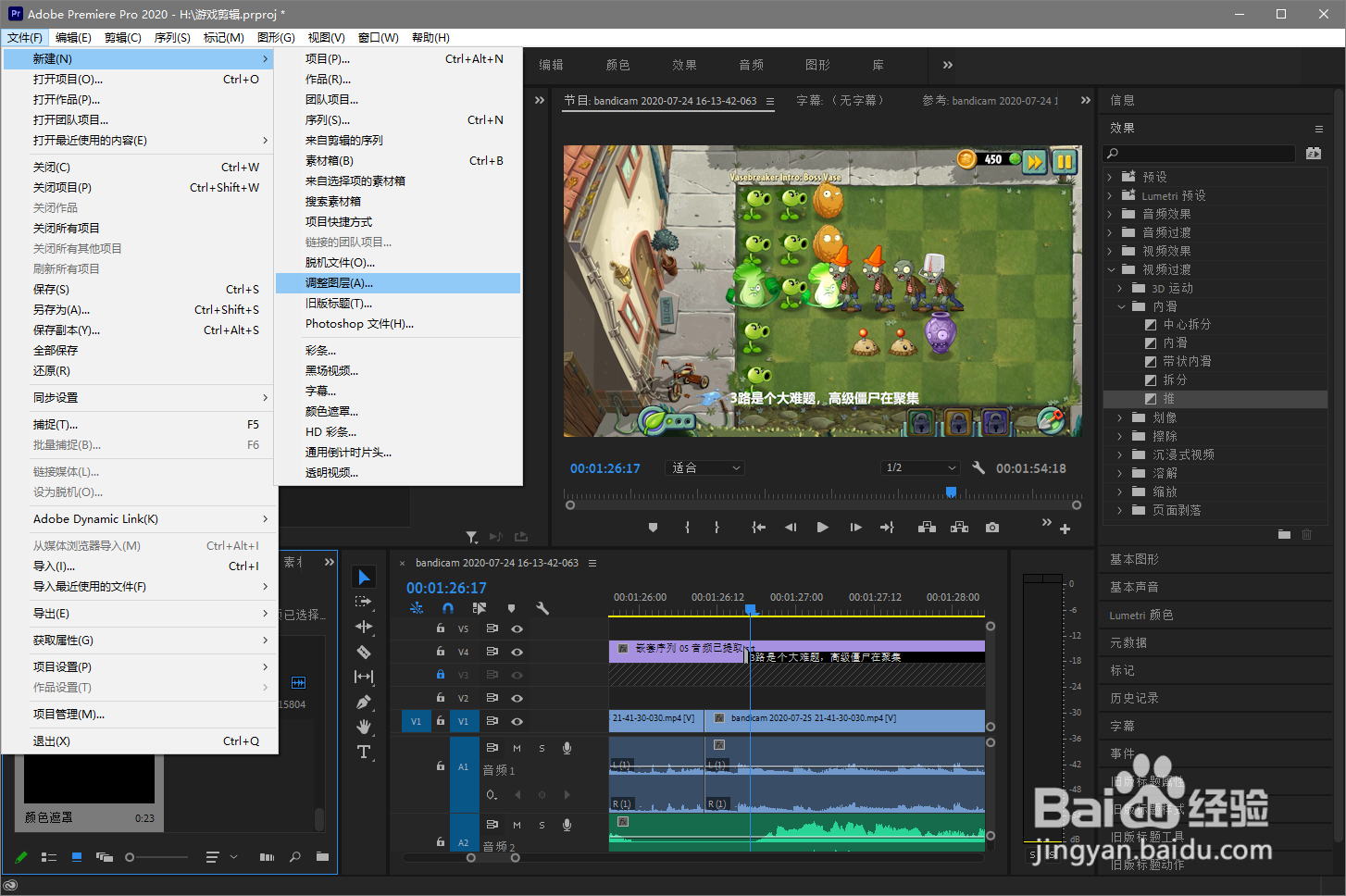Create new custom bin in Effects panel
This screenshot has height=896, width=1346.
pyautogui.click(x=1284, y=534)
